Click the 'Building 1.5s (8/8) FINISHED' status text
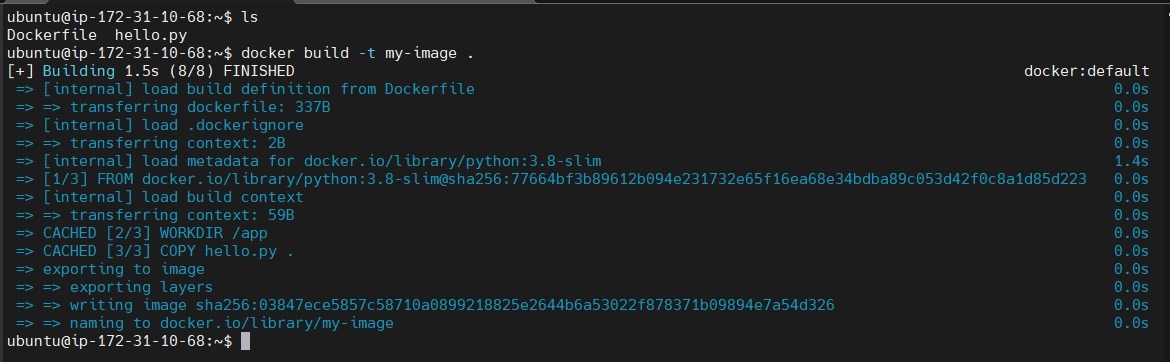1170x362 pixels. [x=169, y=71]
